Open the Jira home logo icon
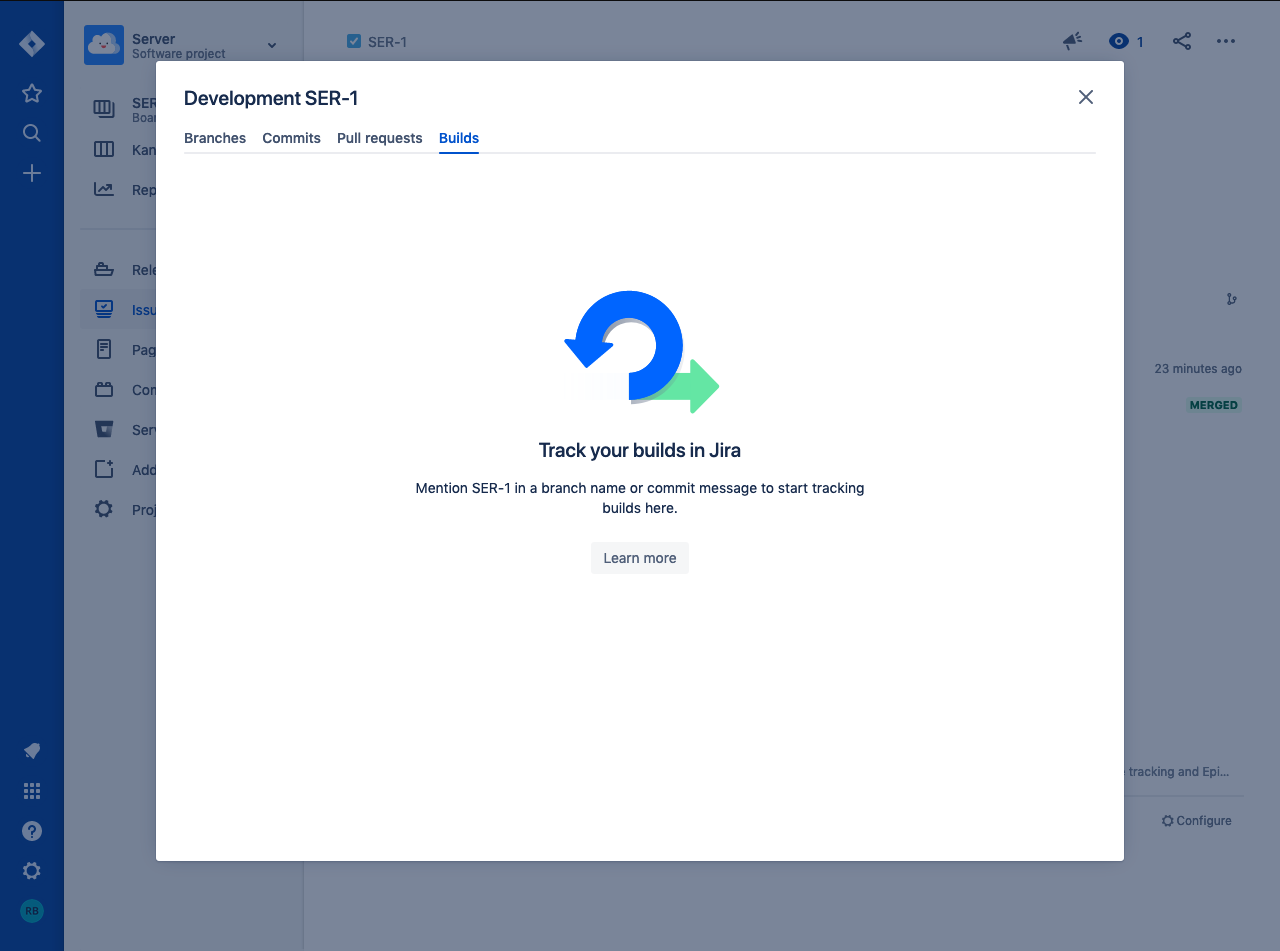Image resolution: width=1280 pixels, height=951 pixels. [x=32, y=45]
